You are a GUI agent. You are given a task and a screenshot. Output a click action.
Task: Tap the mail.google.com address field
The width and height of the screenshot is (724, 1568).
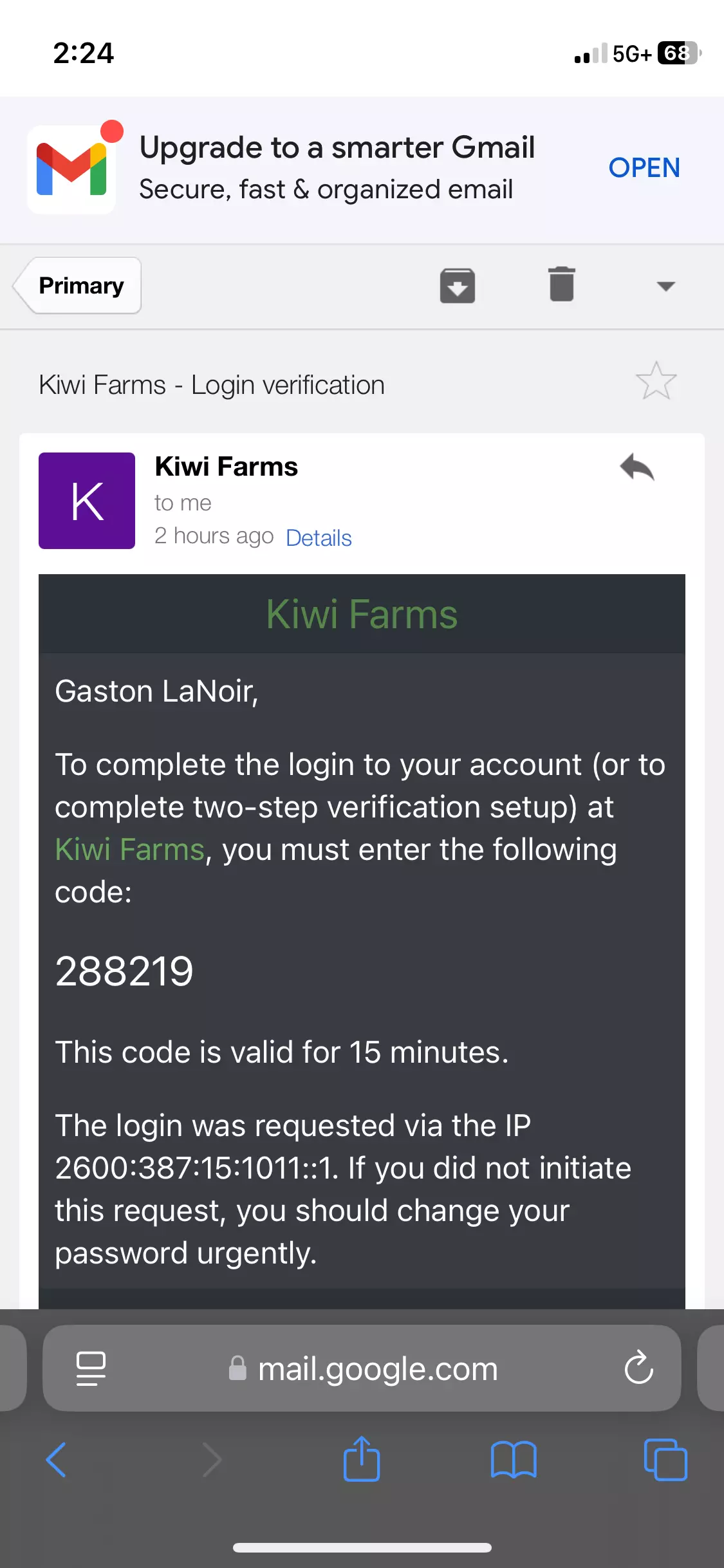[378, 1369]
